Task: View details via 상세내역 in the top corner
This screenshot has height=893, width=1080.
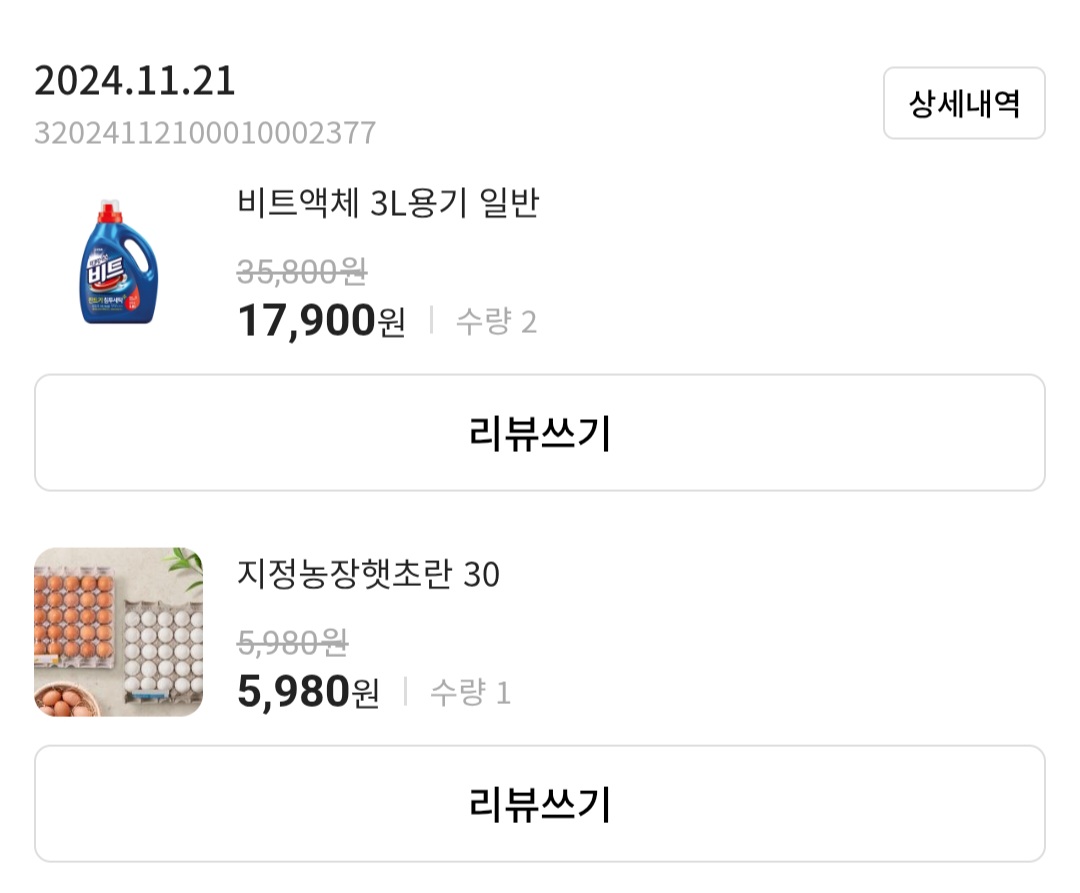Action: coord(963,104)
